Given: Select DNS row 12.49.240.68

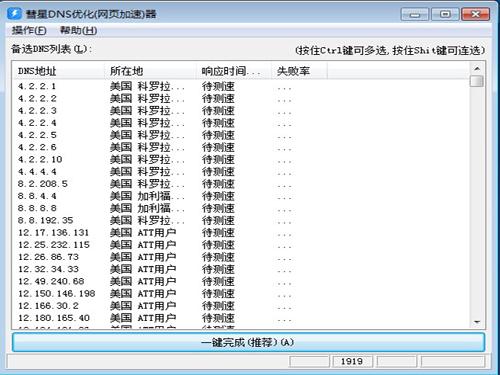Looking at the screenshot, I should click(241, 281).
